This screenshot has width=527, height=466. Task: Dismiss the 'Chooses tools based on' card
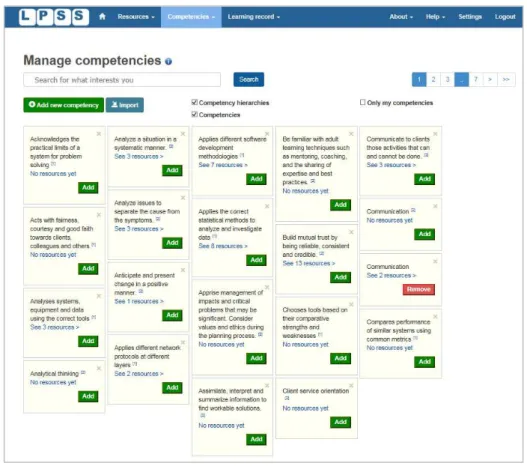[351, 304]
